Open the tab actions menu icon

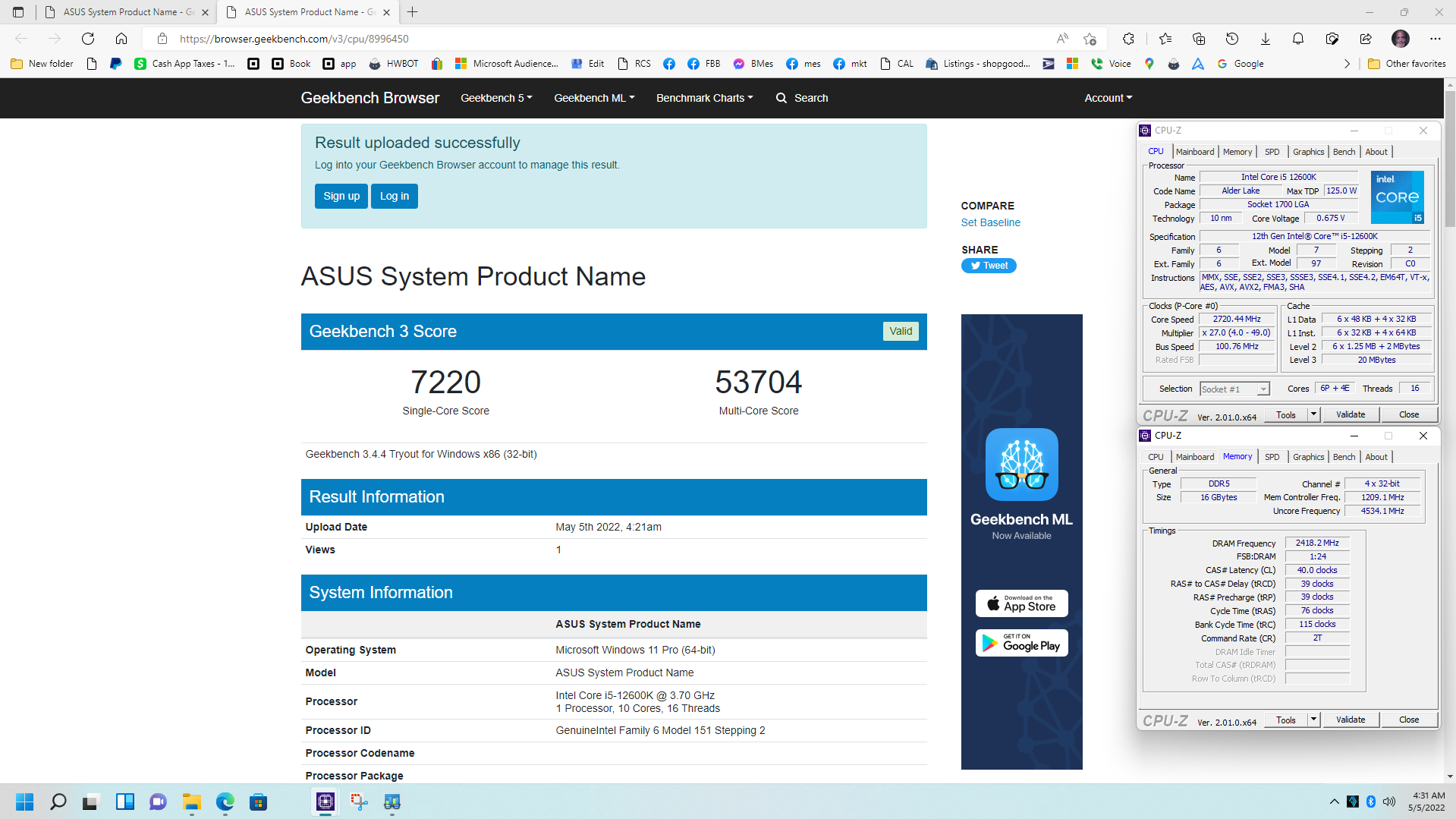18,12
